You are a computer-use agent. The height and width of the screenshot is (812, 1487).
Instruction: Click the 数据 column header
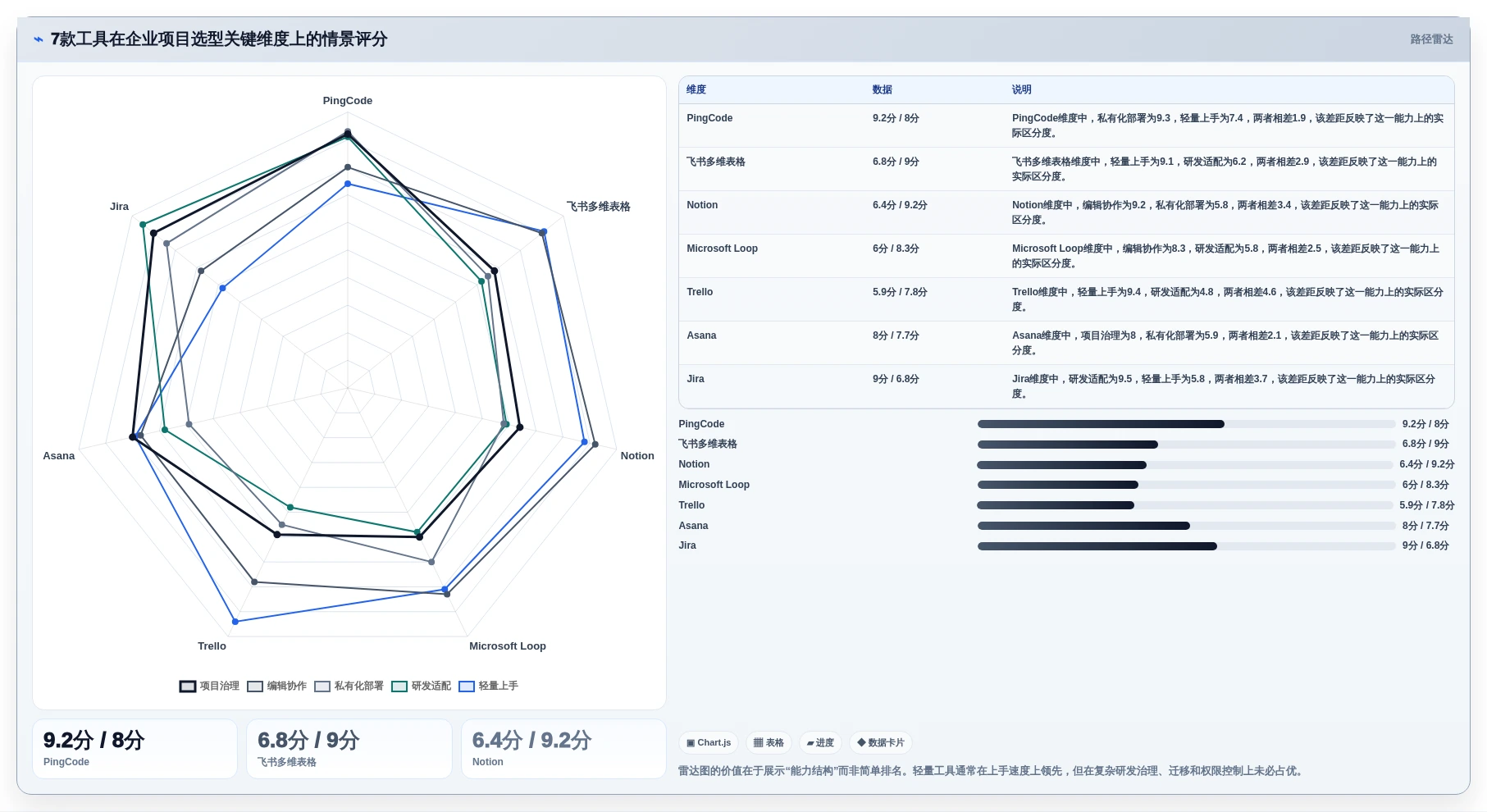point(883,90)
